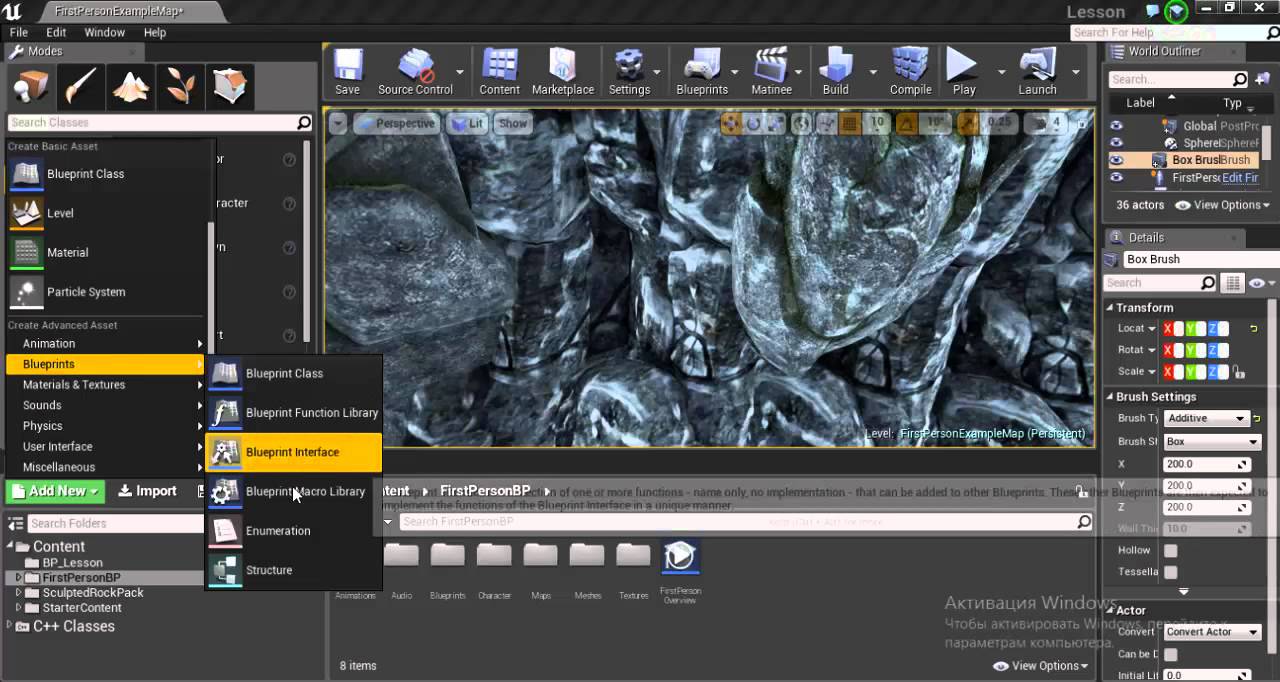Screen dimensions: 1280x682
Task: Click the Launch toolbar icon
Action: [x=1037, y=72]
